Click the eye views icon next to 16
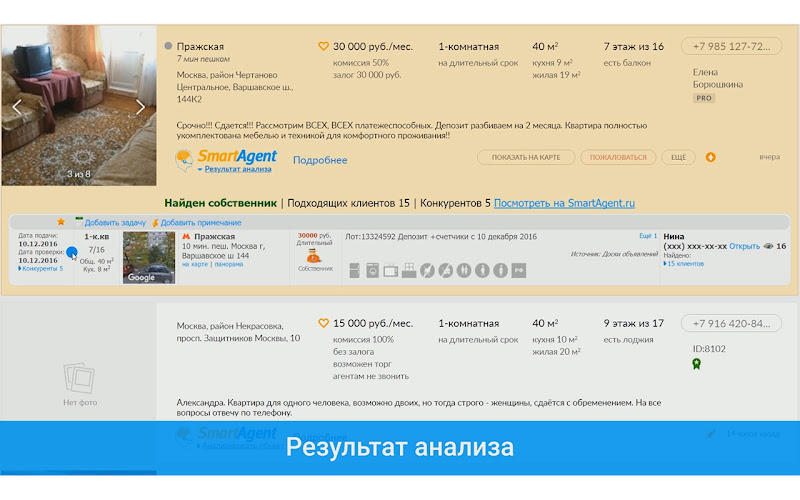 click(768, 246)
